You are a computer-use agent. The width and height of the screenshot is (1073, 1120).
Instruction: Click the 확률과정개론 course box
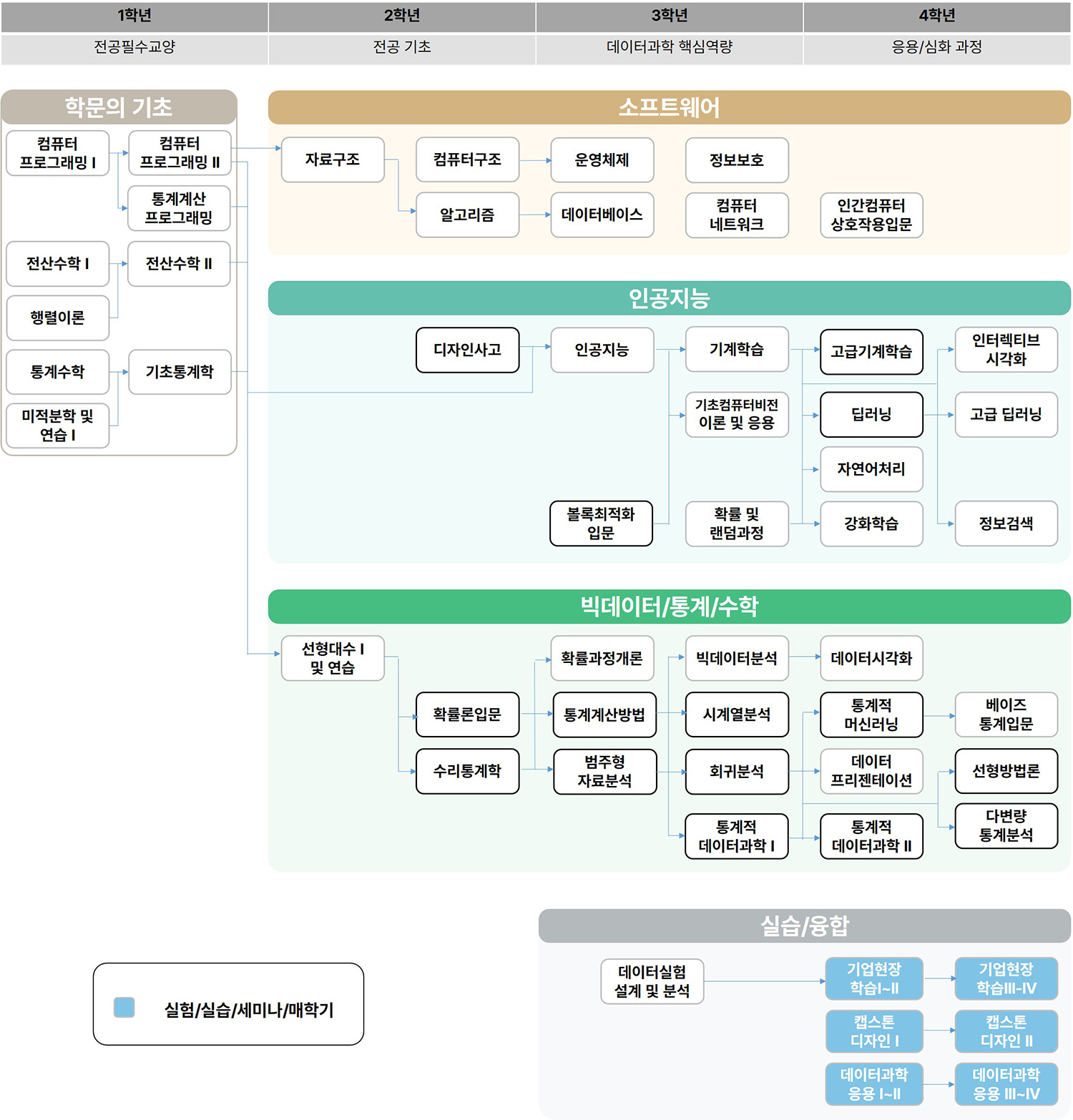[602, 658]
